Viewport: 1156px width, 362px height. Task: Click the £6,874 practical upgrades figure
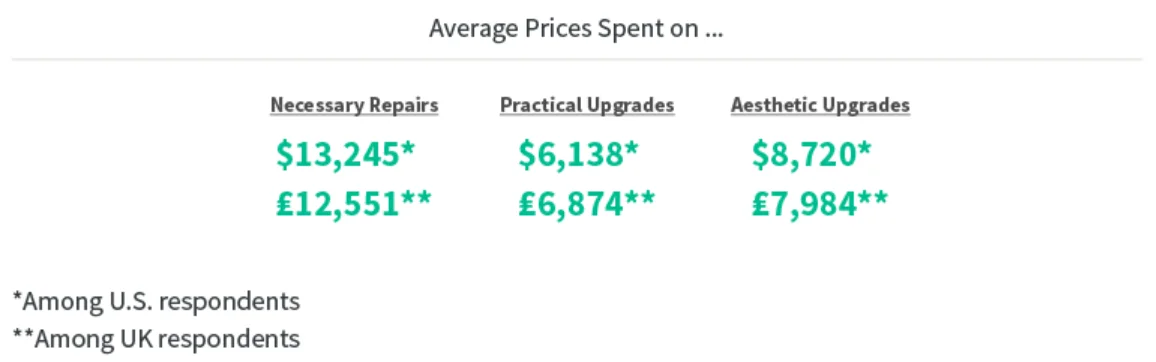[x=571, y=203]
